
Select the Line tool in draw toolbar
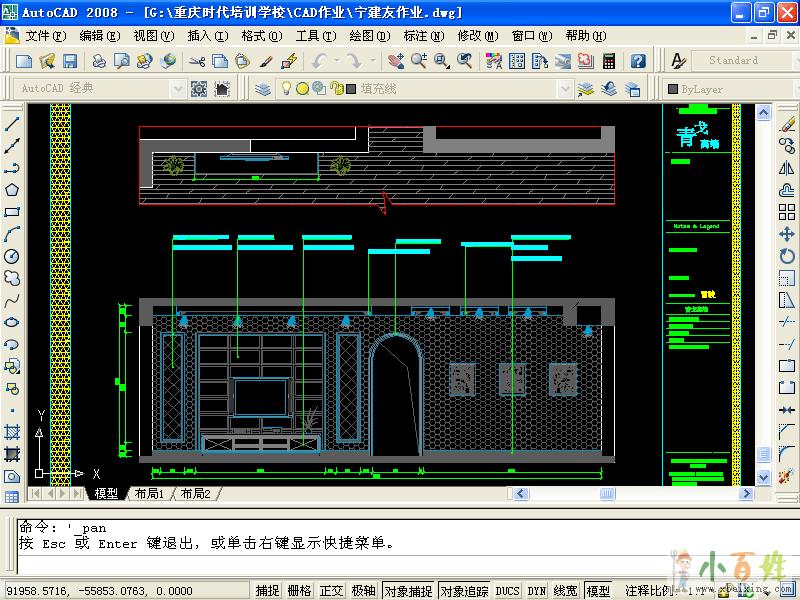point(12,125)
